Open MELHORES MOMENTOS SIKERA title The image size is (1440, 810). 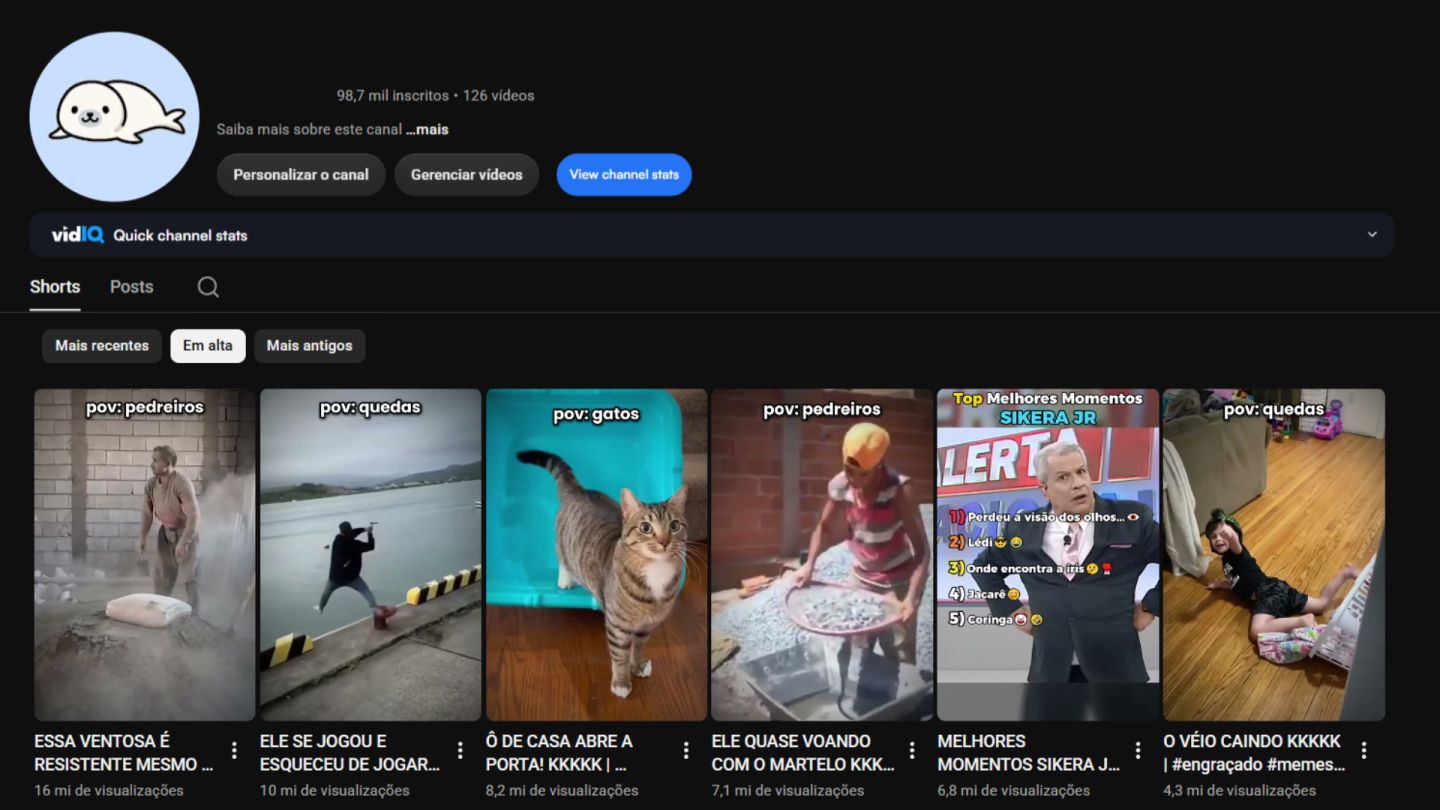click(1028, 753)
